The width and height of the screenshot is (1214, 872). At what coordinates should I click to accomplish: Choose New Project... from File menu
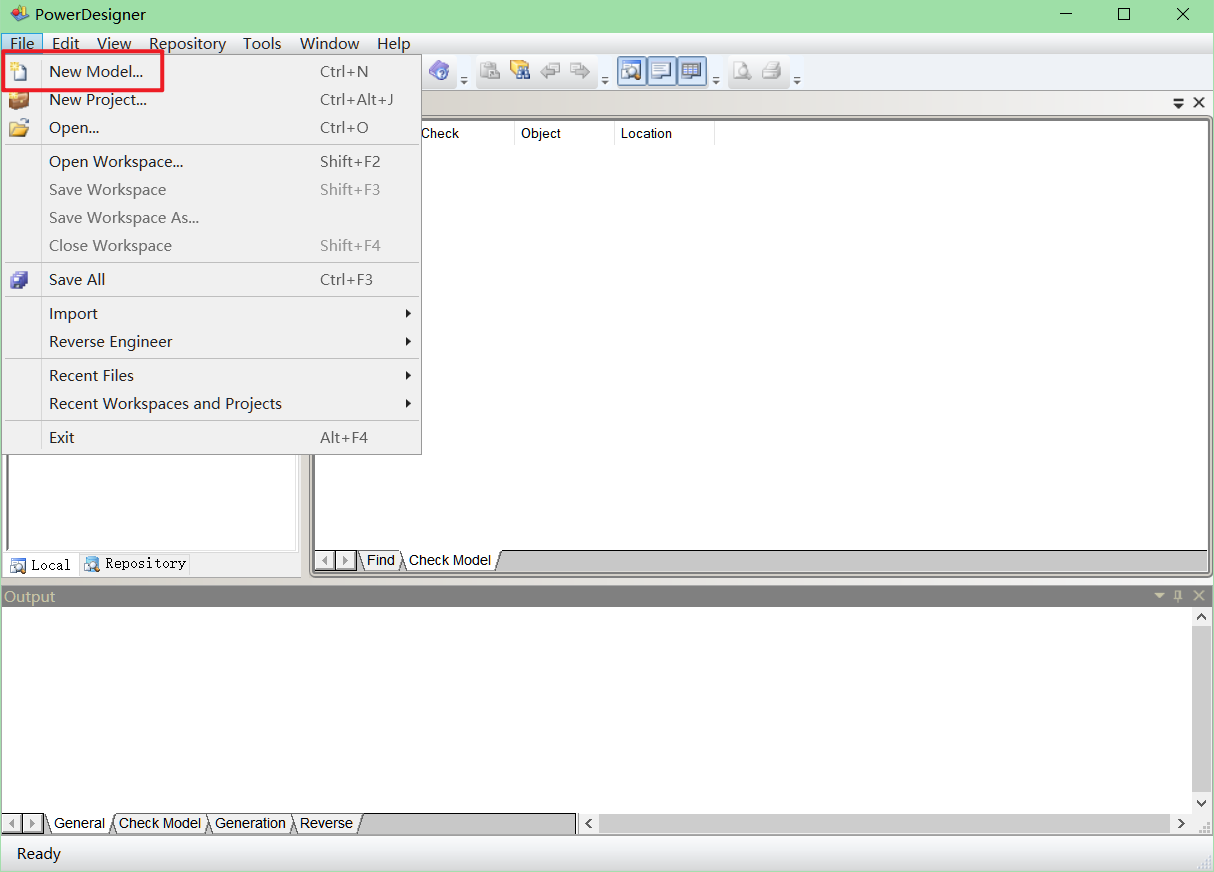pos(212,100)
